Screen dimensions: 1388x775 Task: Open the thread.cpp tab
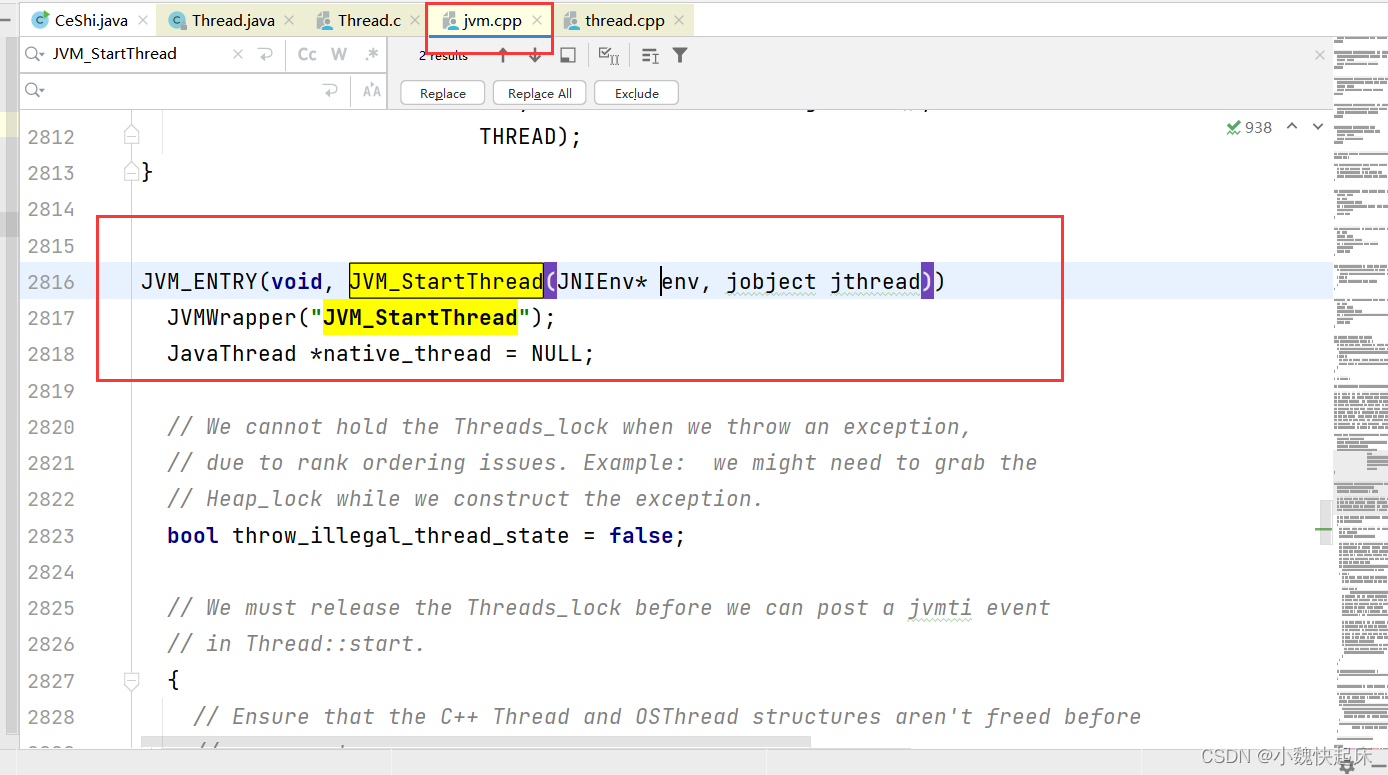tap(624, 20)
